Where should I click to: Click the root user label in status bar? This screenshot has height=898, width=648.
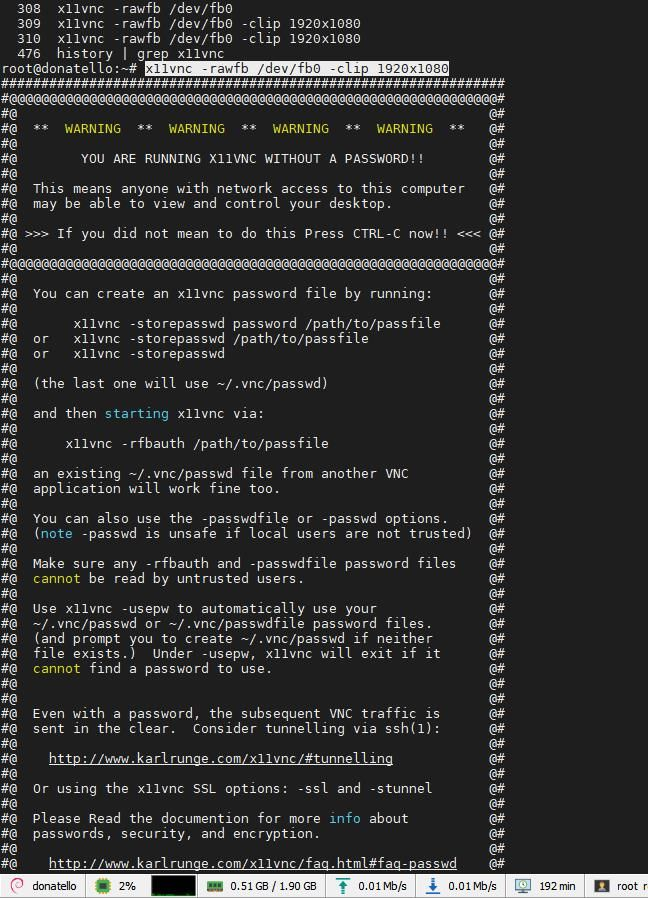tap(627, 886)
